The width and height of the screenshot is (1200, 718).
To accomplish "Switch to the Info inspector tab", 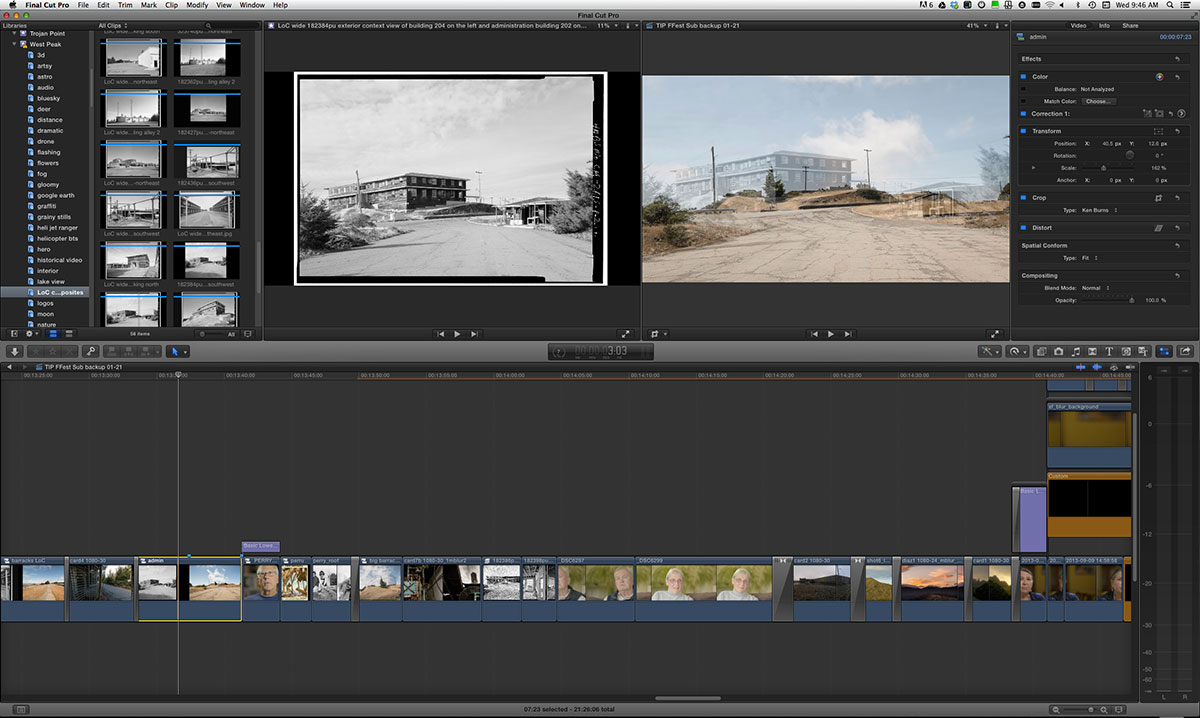I will [x=1105, y=25].
